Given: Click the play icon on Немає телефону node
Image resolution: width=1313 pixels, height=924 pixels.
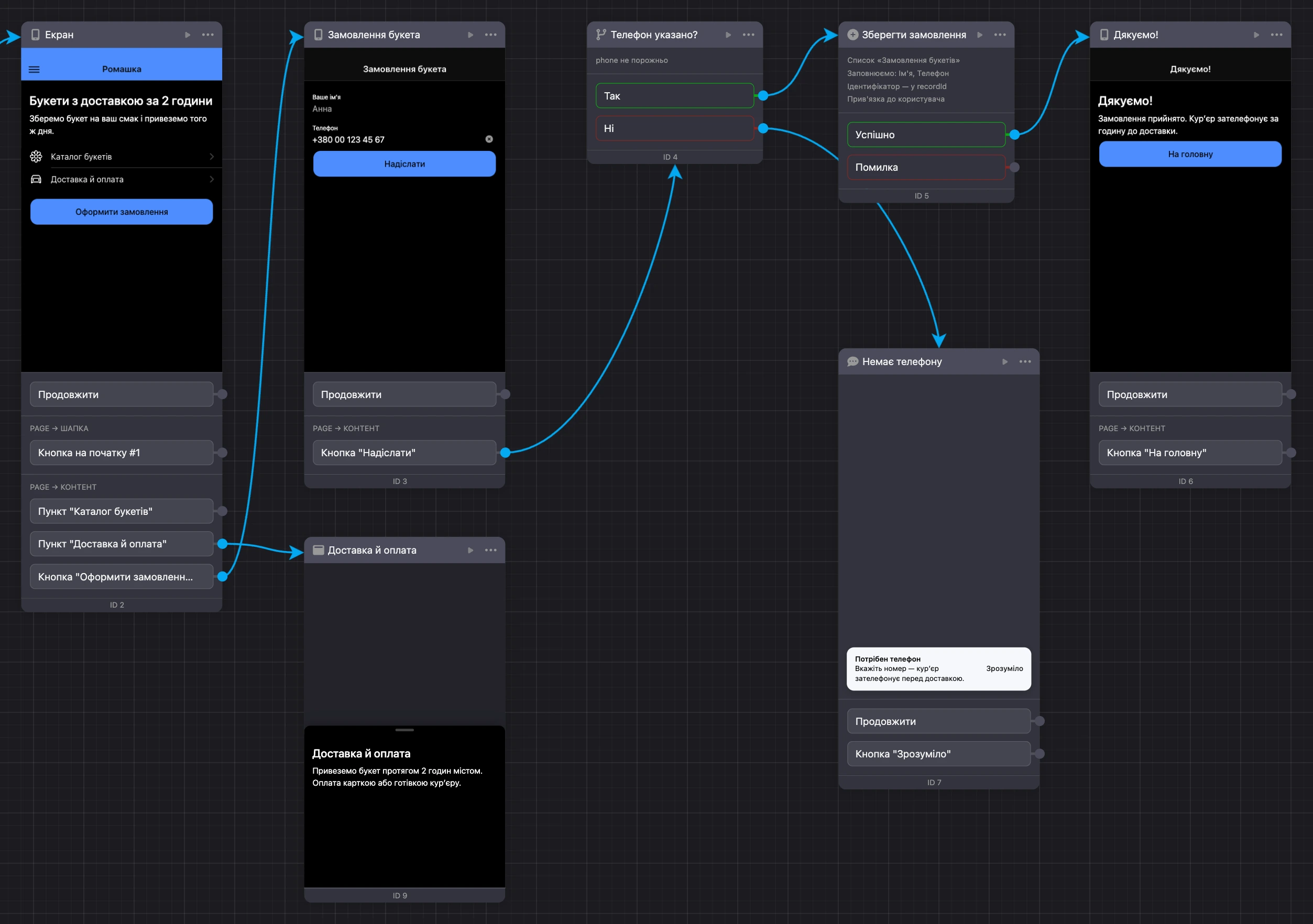Looking at the screenshot, I should (x=1005, y=361).
